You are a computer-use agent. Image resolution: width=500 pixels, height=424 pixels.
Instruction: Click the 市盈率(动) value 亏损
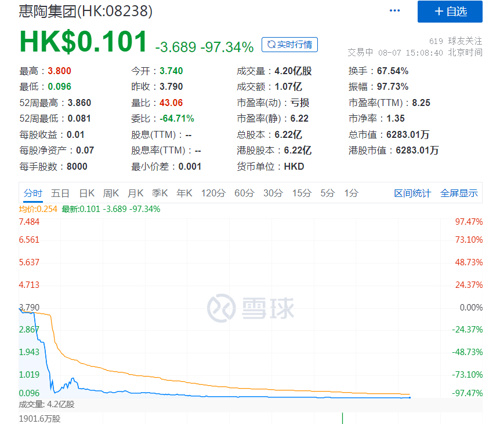point(300,103)
